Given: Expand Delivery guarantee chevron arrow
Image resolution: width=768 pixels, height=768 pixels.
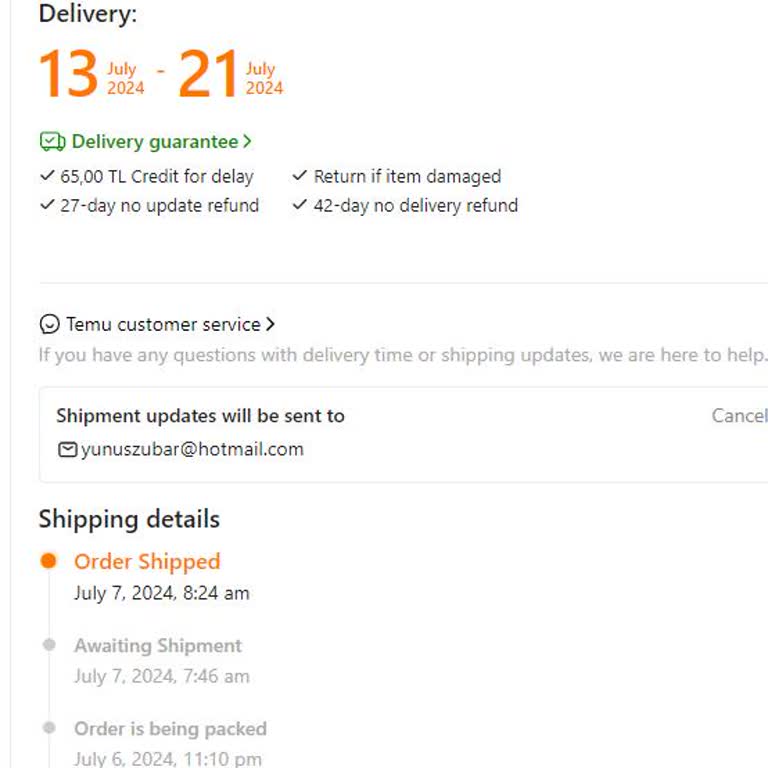Looking at the screenshot, I should [x=247, y=142].
